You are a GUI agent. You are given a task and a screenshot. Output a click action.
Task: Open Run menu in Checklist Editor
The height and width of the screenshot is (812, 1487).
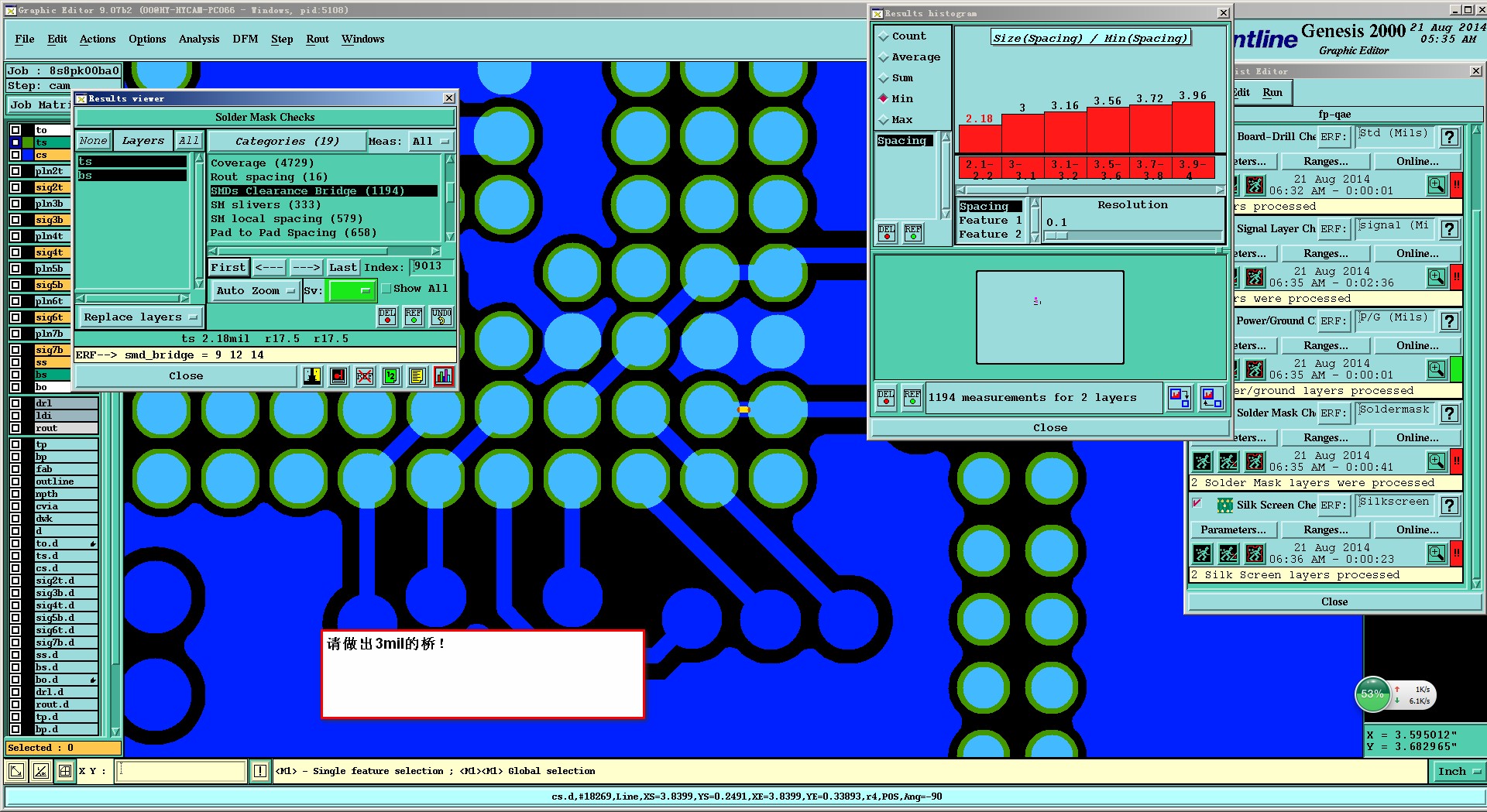coord(1272,92)
